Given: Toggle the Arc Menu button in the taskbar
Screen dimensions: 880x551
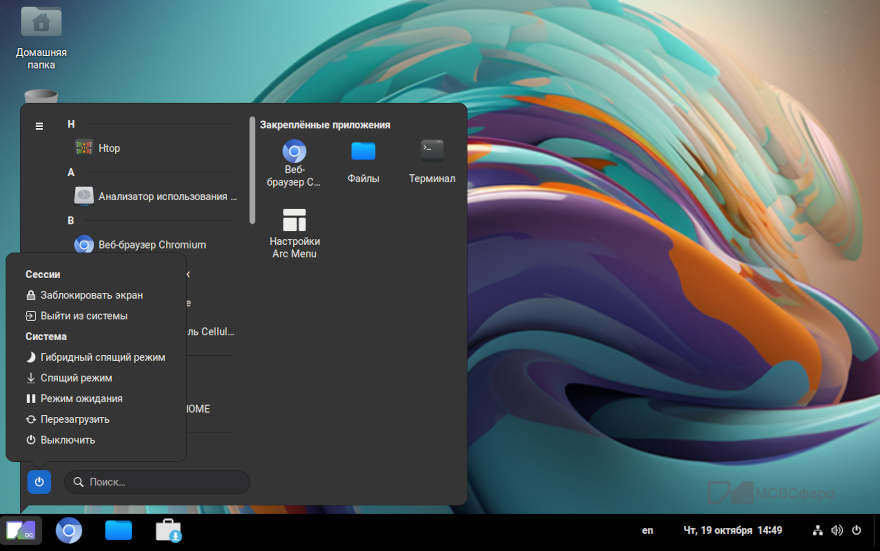Looking at the screenshot, I should click(x=21, y=531).
